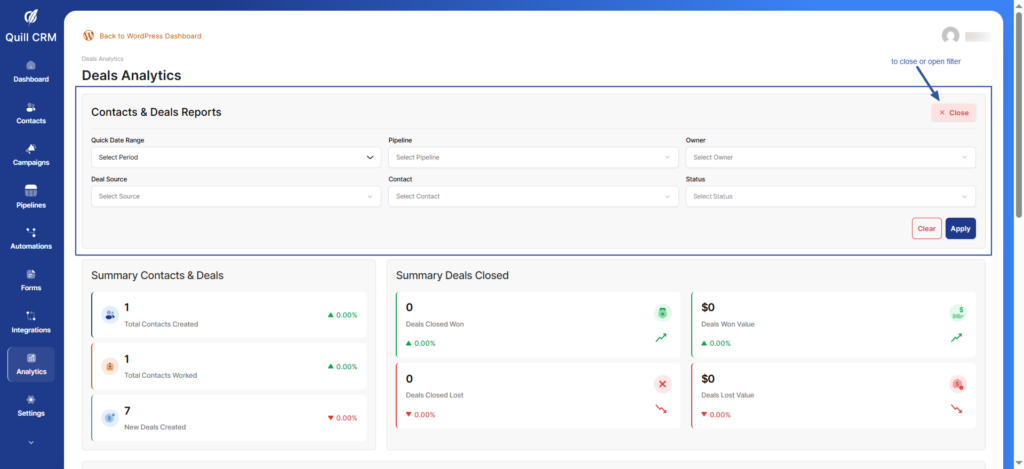Follow the Back to WordPress Dashboard link
Viewport: 1024px width, 469px height.
click(x=149, y=36)
